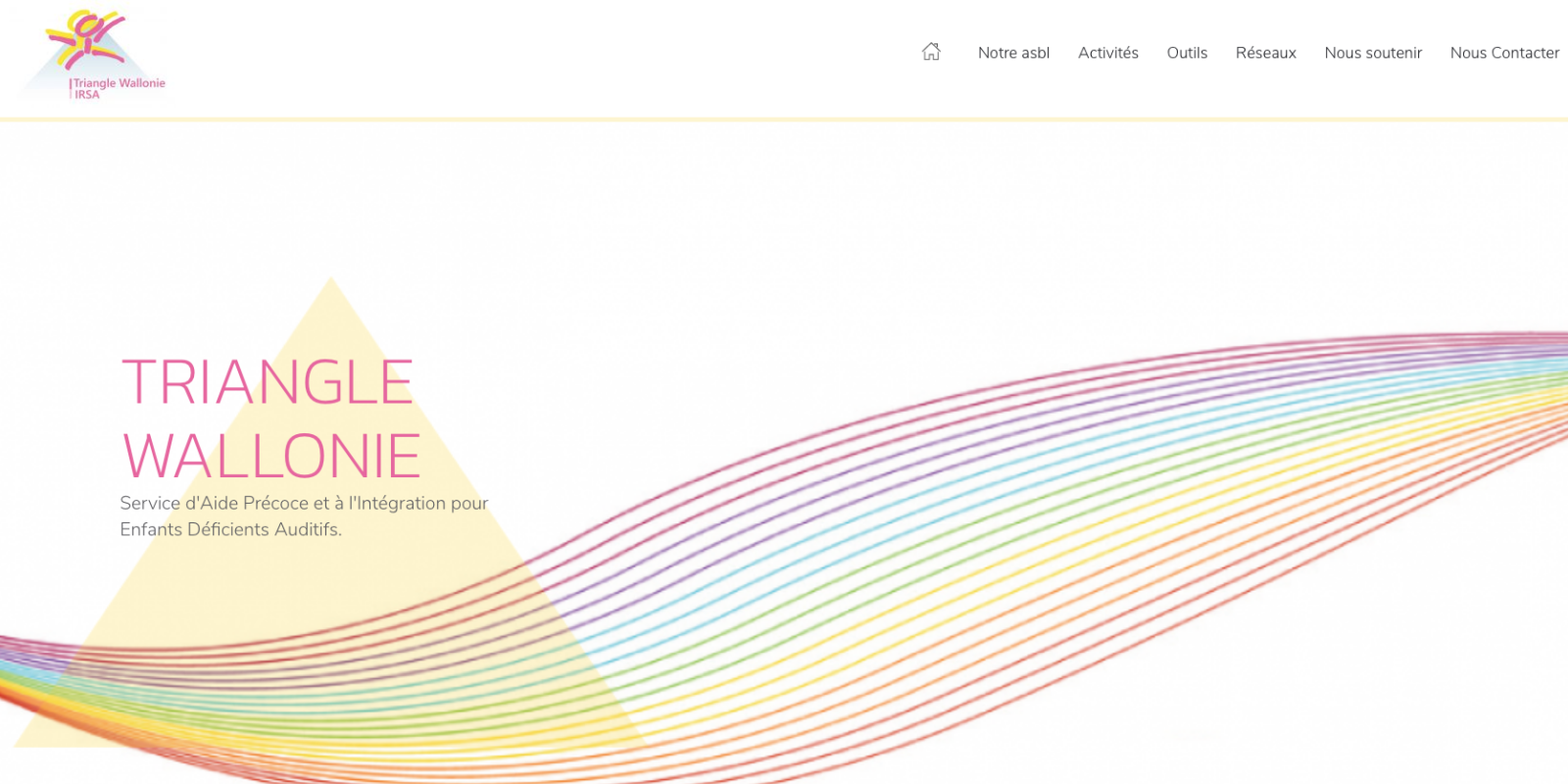Go to the Outils menu
The height and width of the screenshot is (784, 1568).
(x=1187, y=53)
